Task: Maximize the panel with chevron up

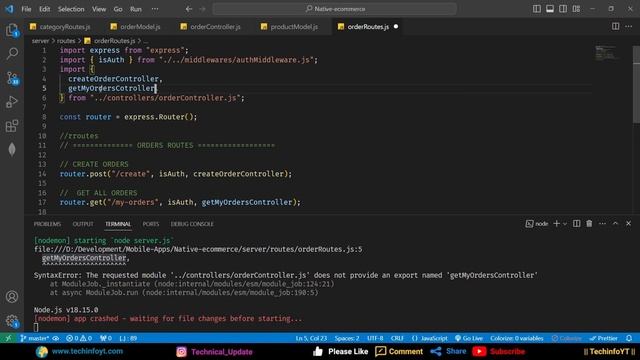Action: click(616, 224)
